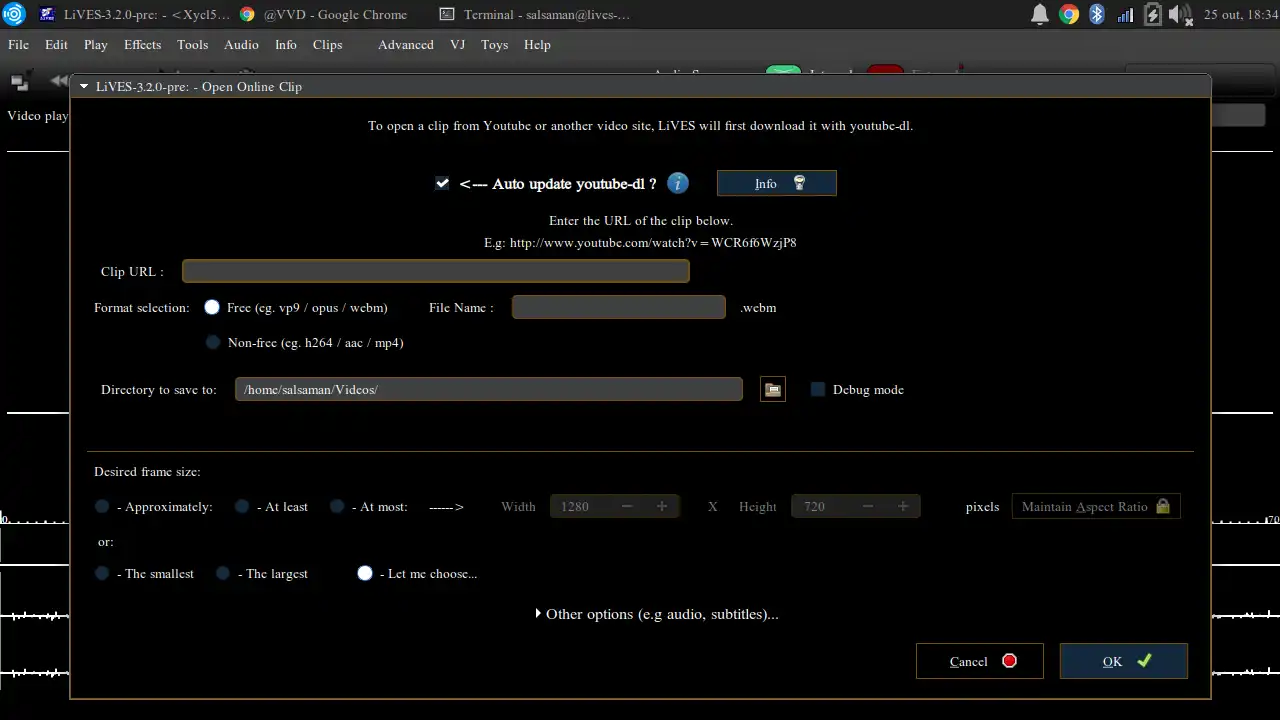Select the Approximately frame size option
Viewport: 1280px width, 720px height.
(102, 506)
